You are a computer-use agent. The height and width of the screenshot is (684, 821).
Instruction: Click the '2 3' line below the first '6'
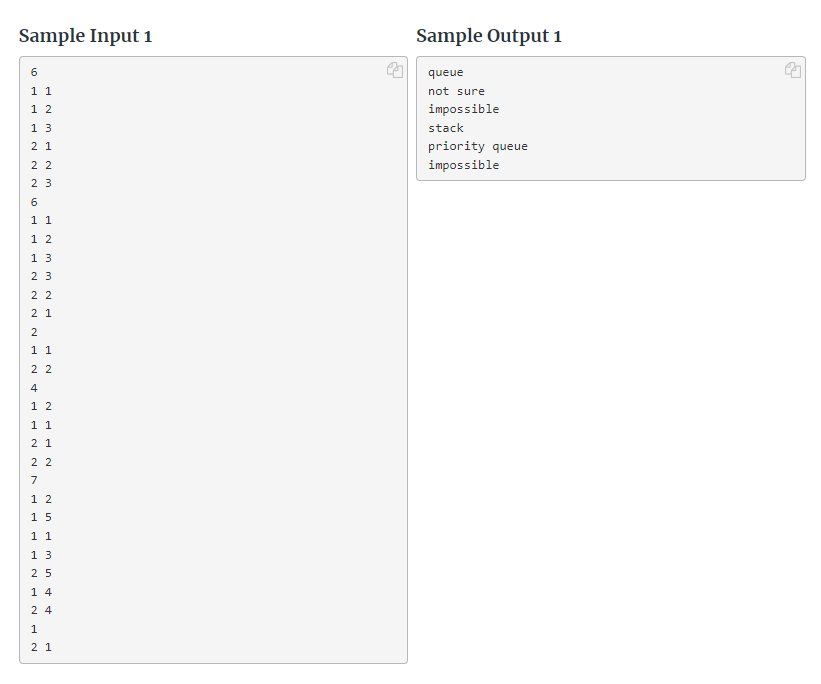40,182
